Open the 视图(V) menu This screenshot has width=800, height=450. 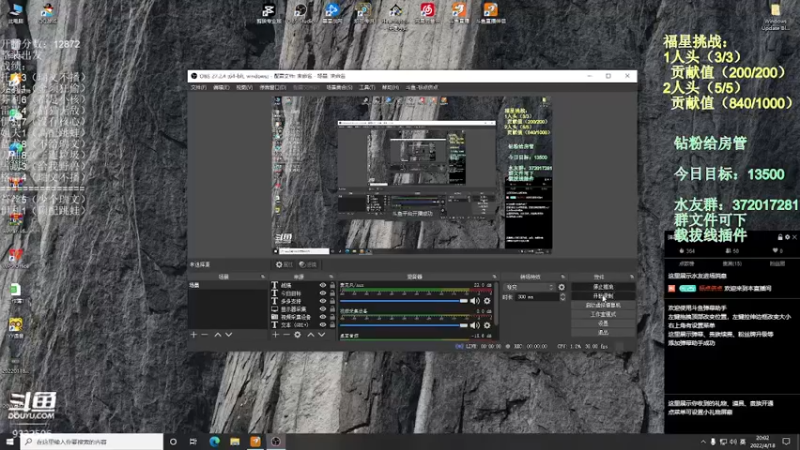244,87
